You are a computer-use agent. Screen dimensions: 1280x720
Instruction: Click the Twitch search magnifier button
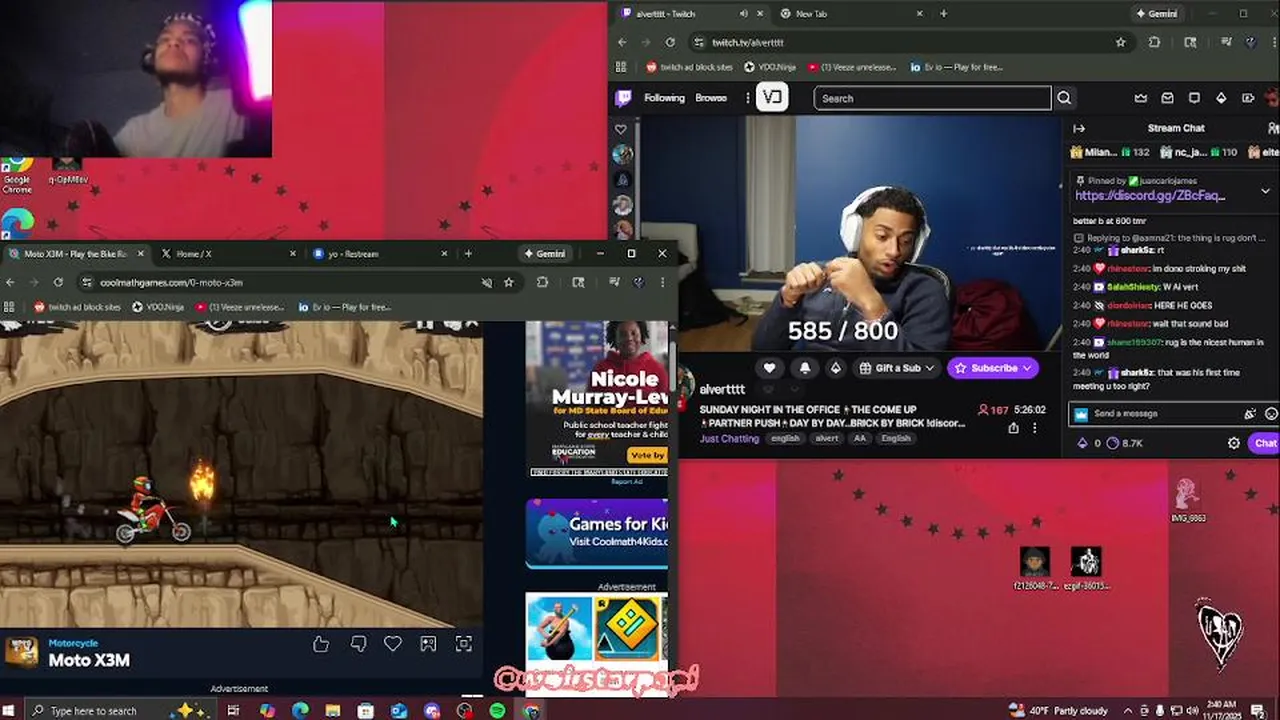coord(1064,98)
